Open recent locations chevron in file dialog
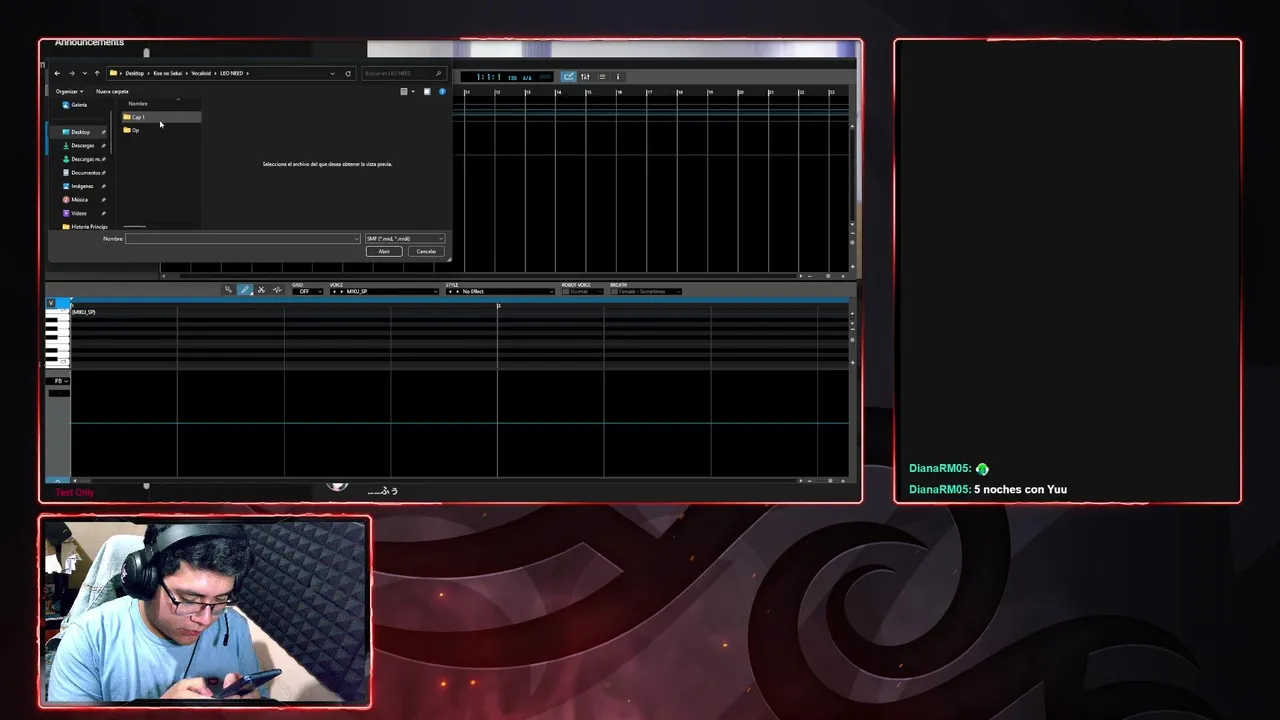The image size is (1280, 720). [83, 73]
